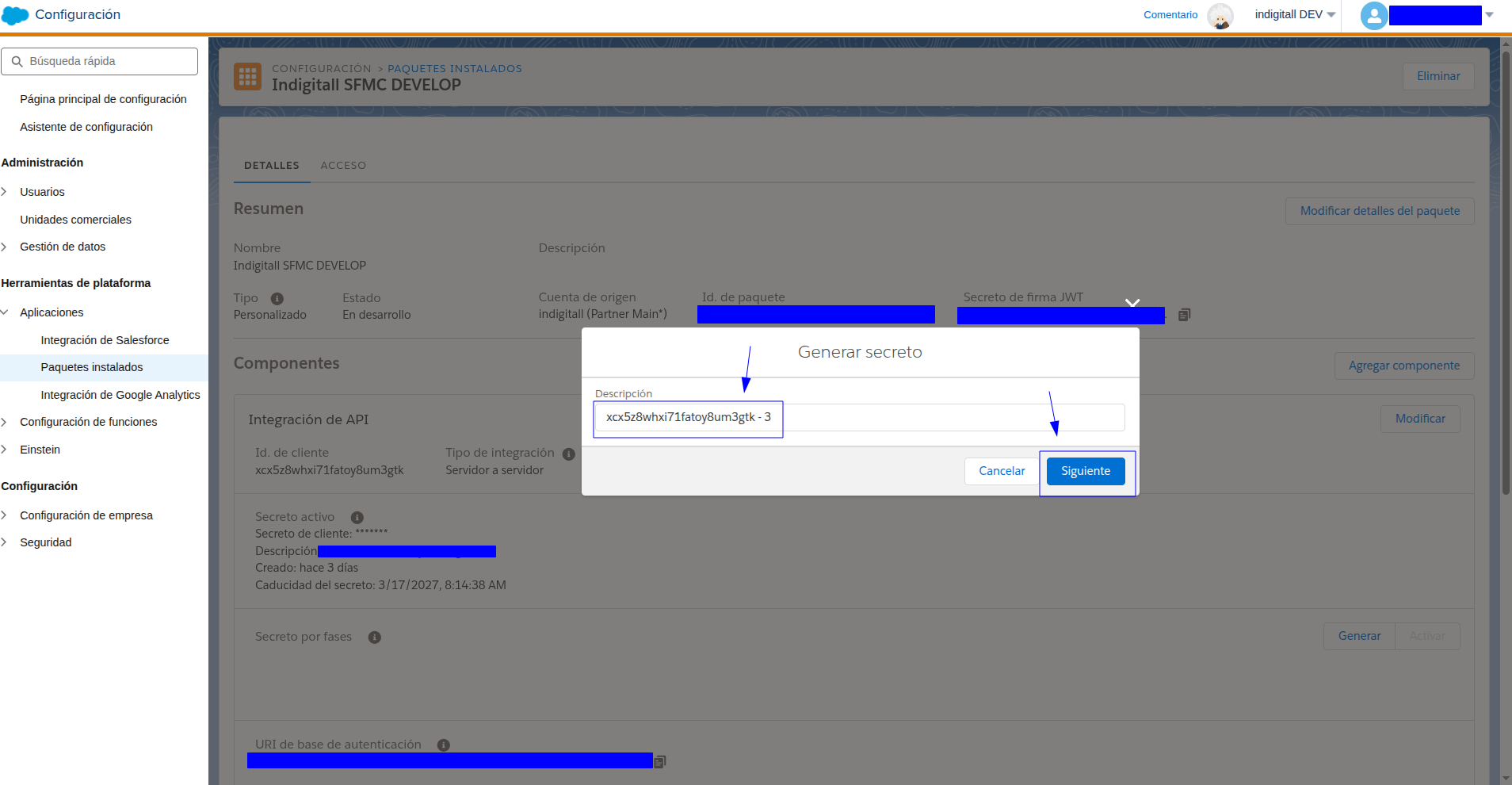Click the installed packages grid icon
The width and height of the screenshot is (1512, 785).
pos(248,77)
